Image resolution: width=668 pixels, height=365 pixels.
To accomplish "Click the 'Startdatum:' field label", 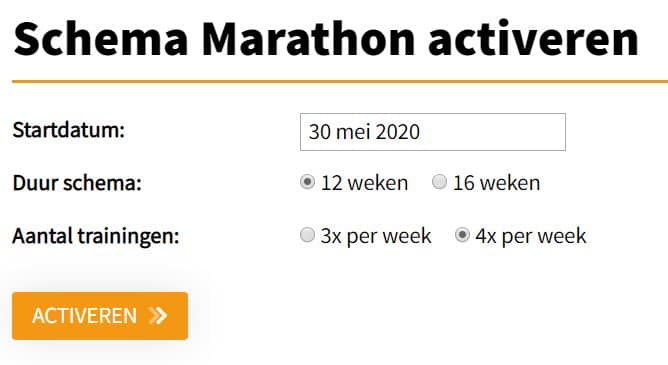I will 69,130.
